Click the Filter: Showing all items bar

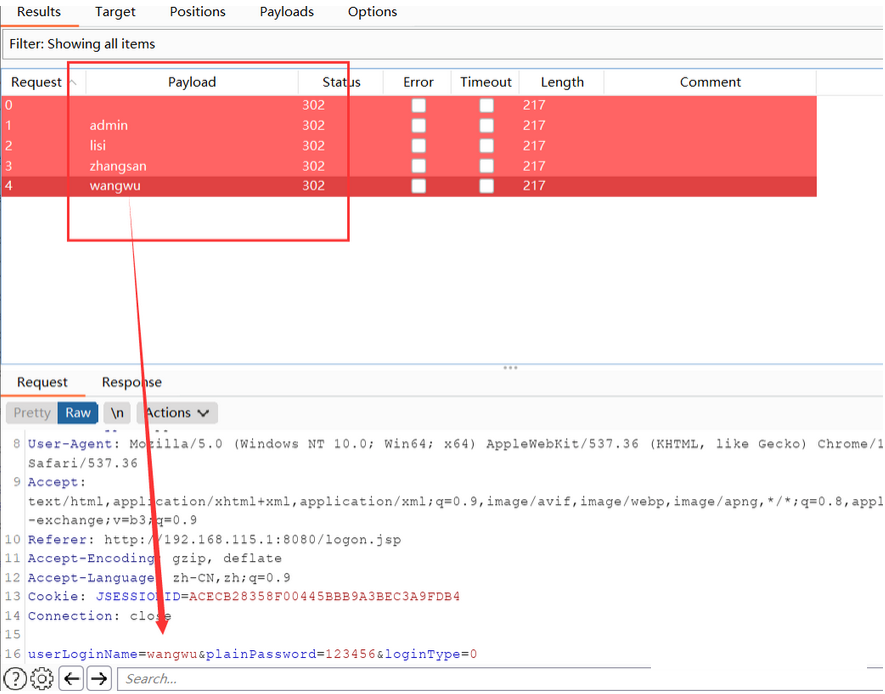[442, 44]
